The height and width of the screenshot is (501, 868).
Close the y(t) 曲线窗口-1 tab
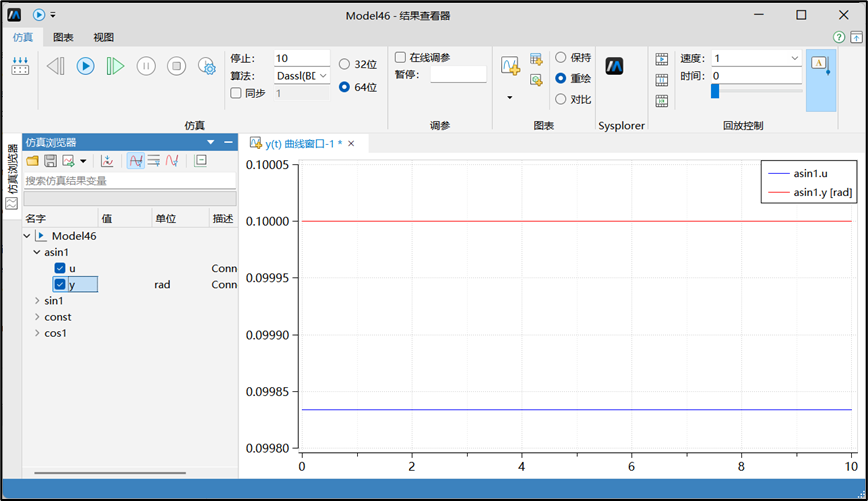pyautogui.click(x=351, y=144)
